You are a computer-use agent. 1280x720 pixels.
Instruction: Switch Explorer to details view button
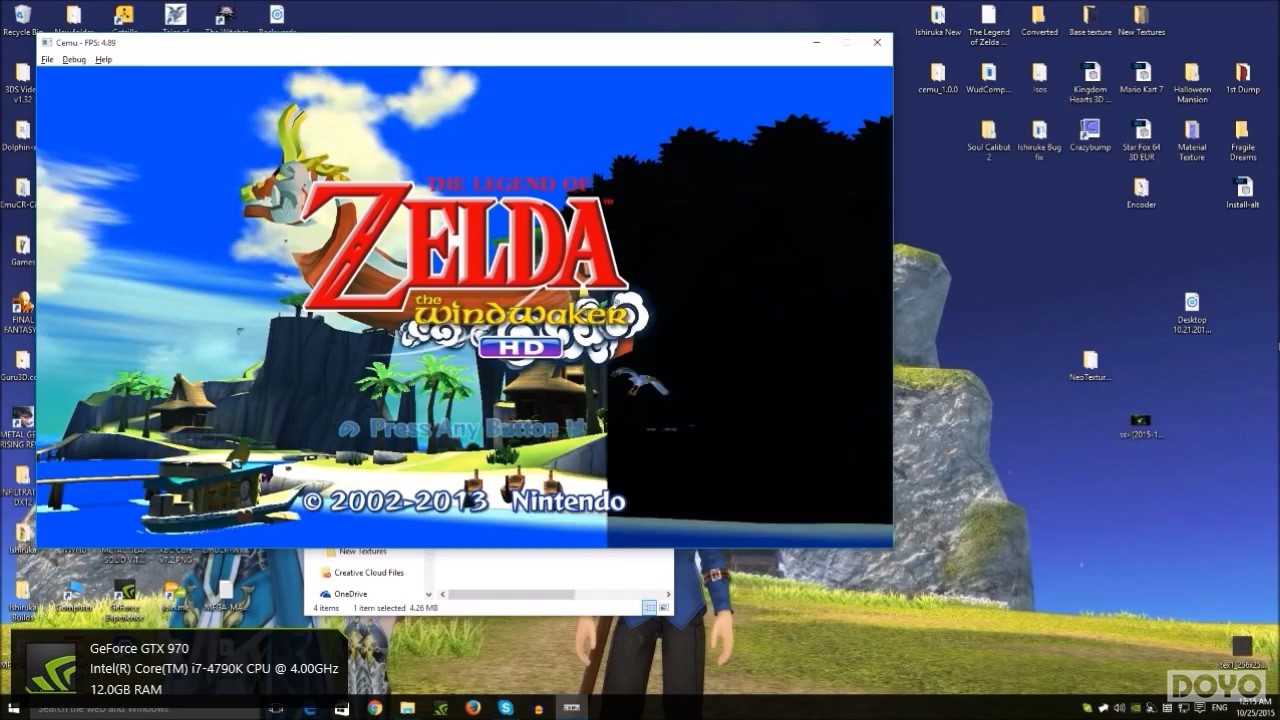pos(648,608)
